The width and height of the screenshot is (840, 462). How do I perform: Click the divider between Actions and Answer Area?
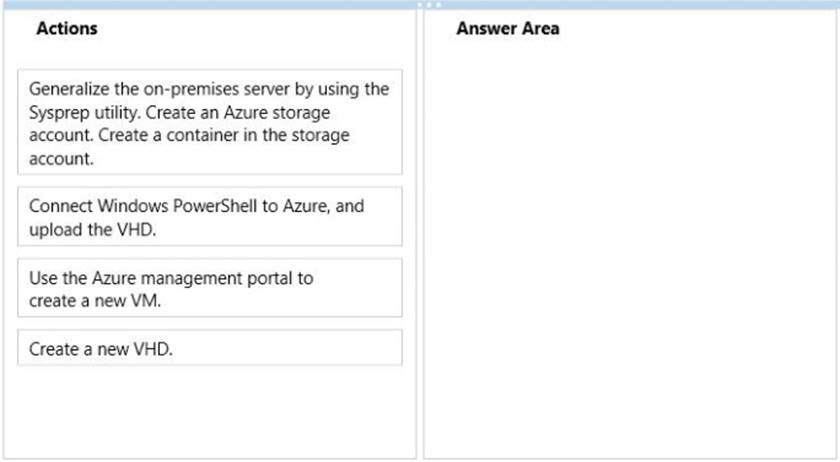click(x=420, y=234)
